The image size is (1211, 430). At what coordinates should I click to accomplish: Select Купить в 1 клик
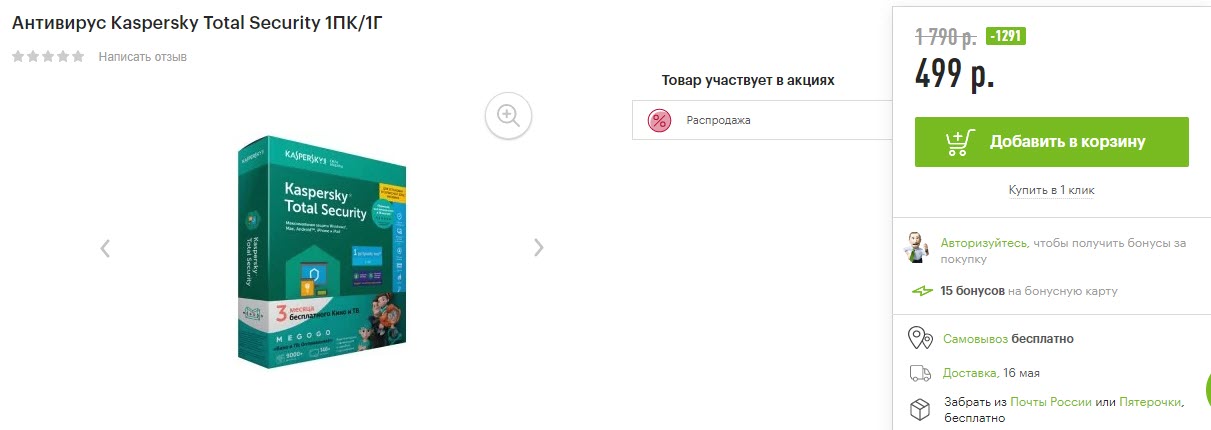click(1051, 190)
